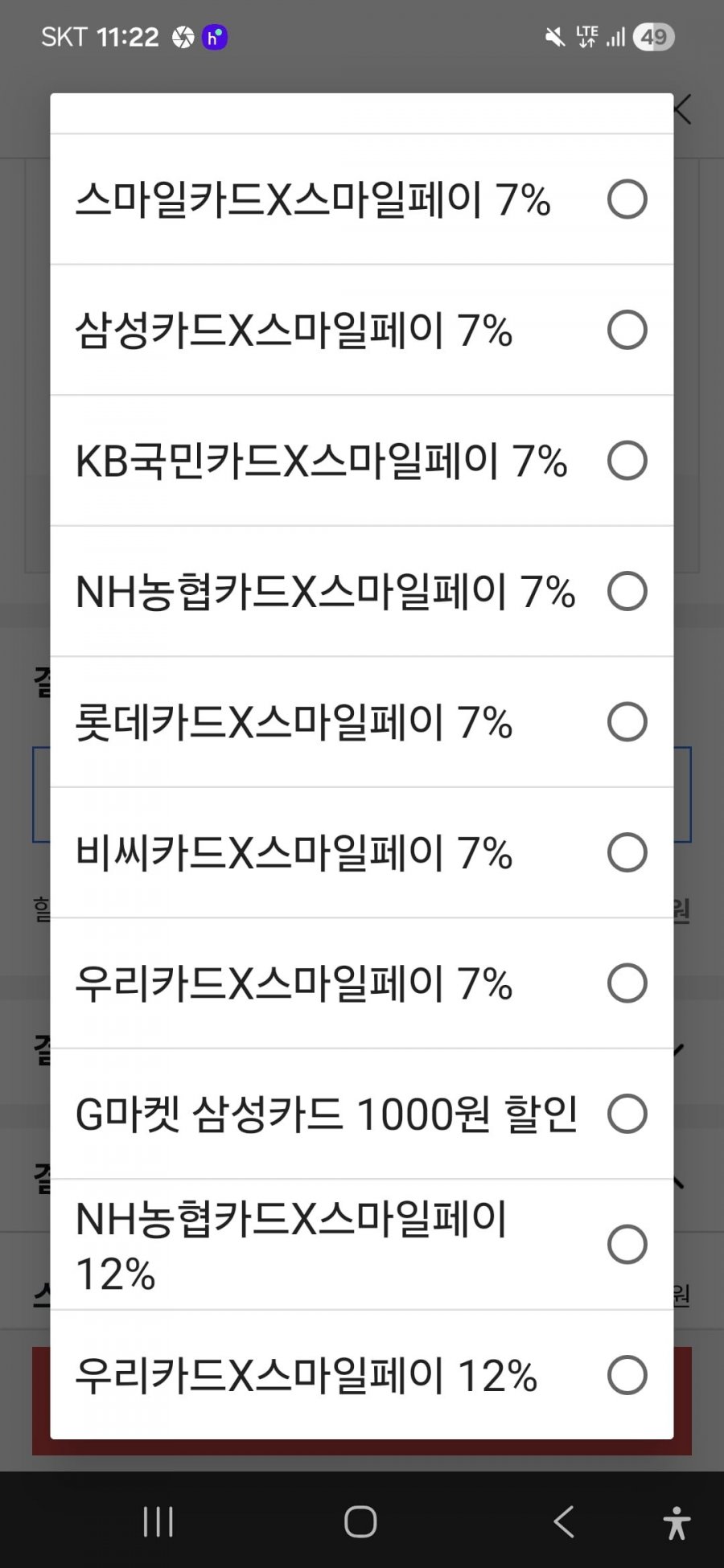This screenshot has width=724, height=1568.
Task: Tap the G마켓 삼성카드 1000원 할인 label
Action: pos(326,1114)
